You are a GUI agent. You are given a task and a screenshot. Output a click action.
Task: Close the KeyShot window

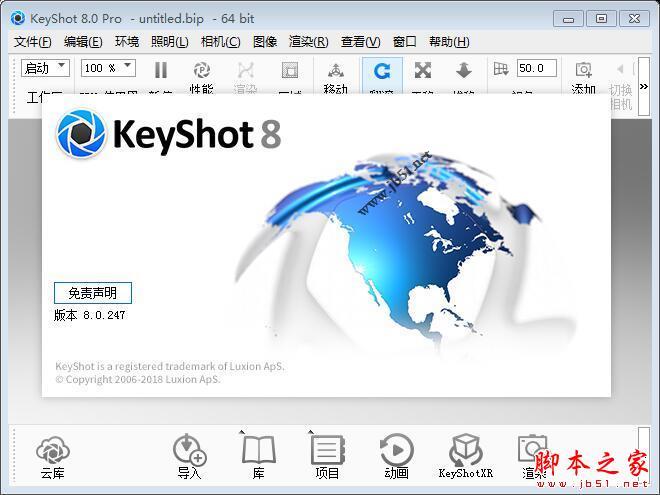tap(634, 19)
